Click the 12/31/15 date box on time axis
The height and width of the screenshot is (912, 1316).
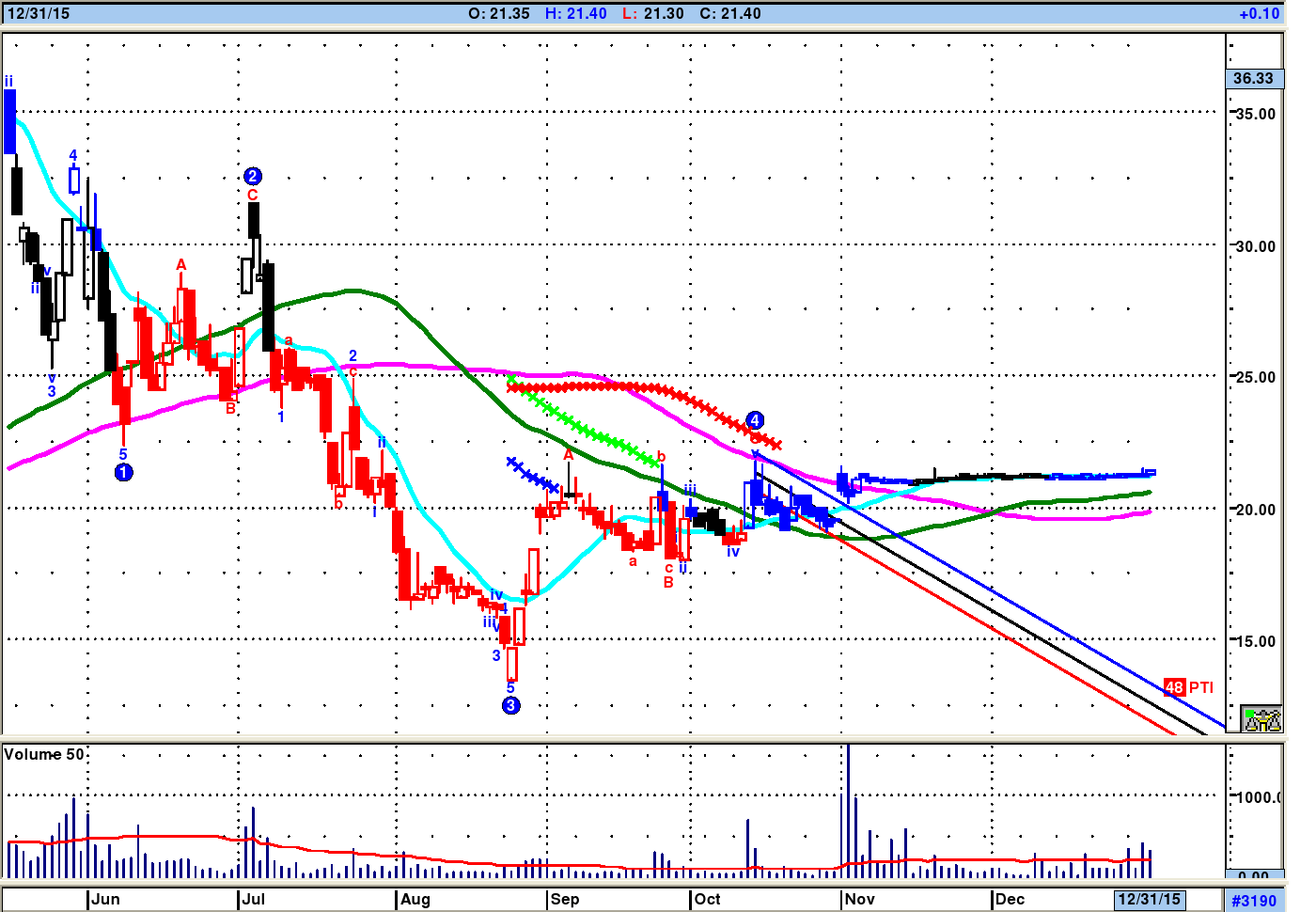[x=1149, y=899]
